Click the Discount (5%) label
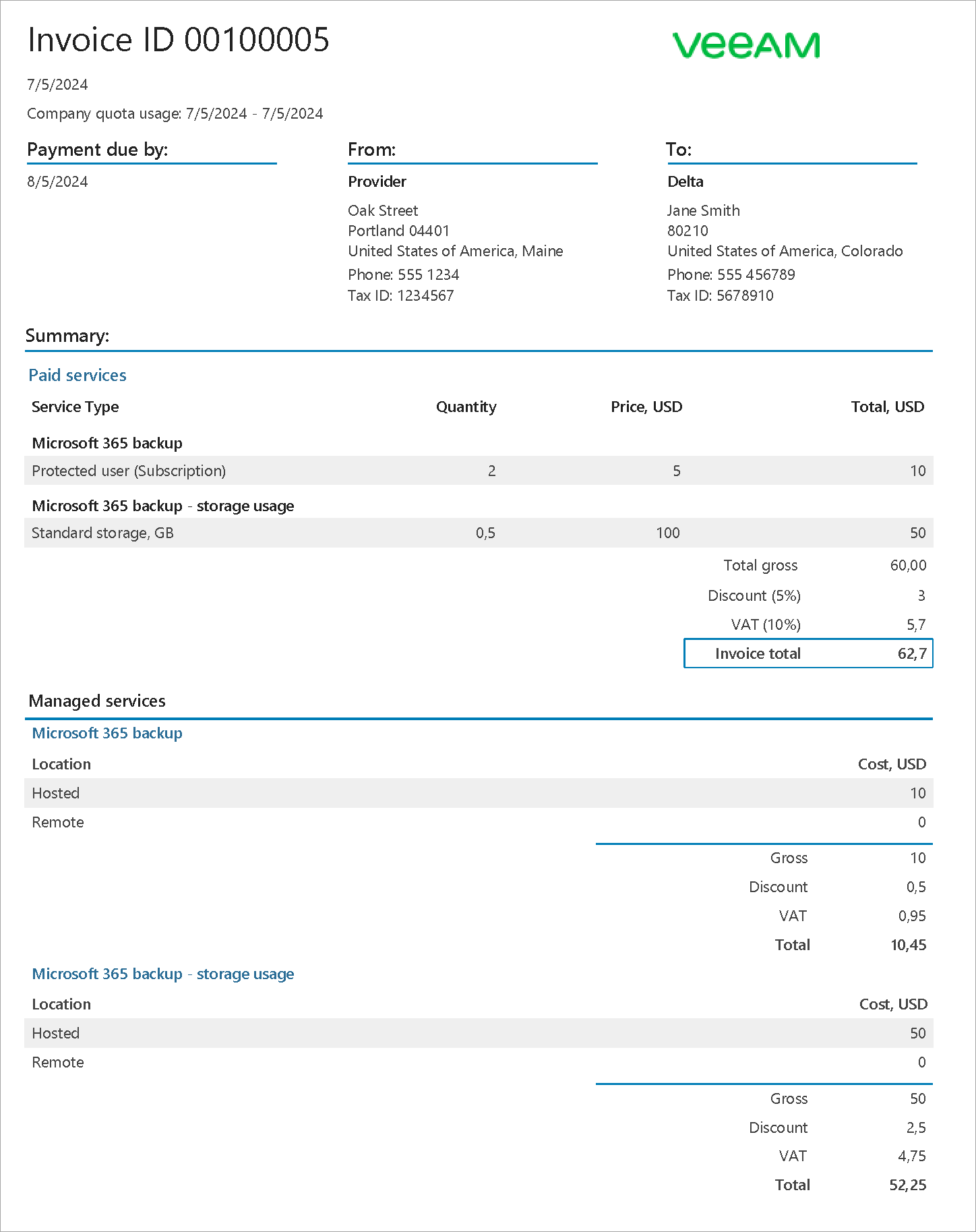This screenshot has width=976, height=1232. pyautogui.click(x=754, y=595)
